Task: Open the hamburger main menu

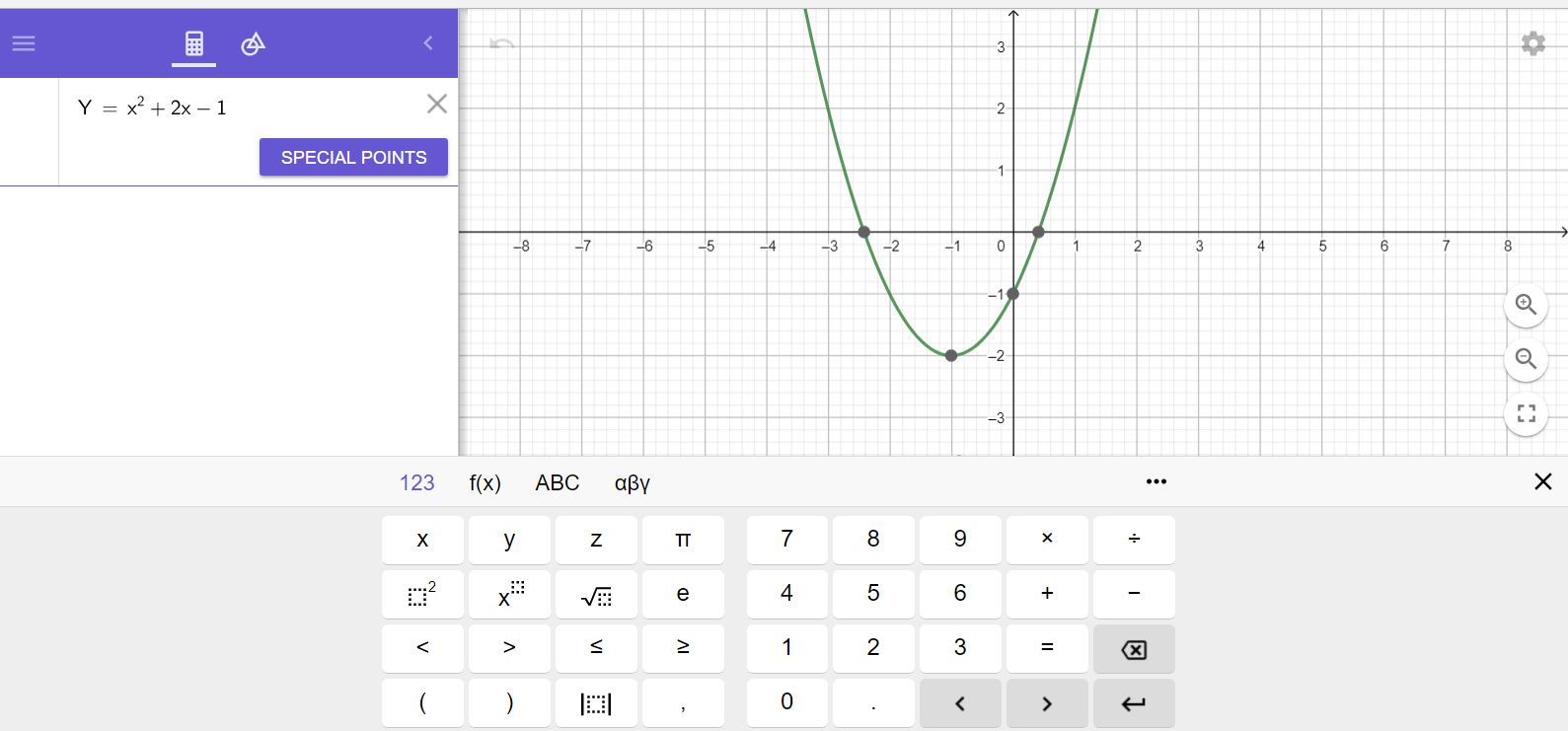Action: [24, 43]
